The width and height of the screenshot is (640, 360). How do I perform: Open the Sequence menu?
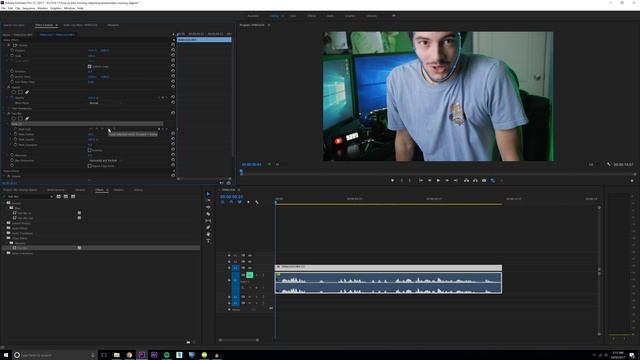pyautogui.click(x=29, y=8)
